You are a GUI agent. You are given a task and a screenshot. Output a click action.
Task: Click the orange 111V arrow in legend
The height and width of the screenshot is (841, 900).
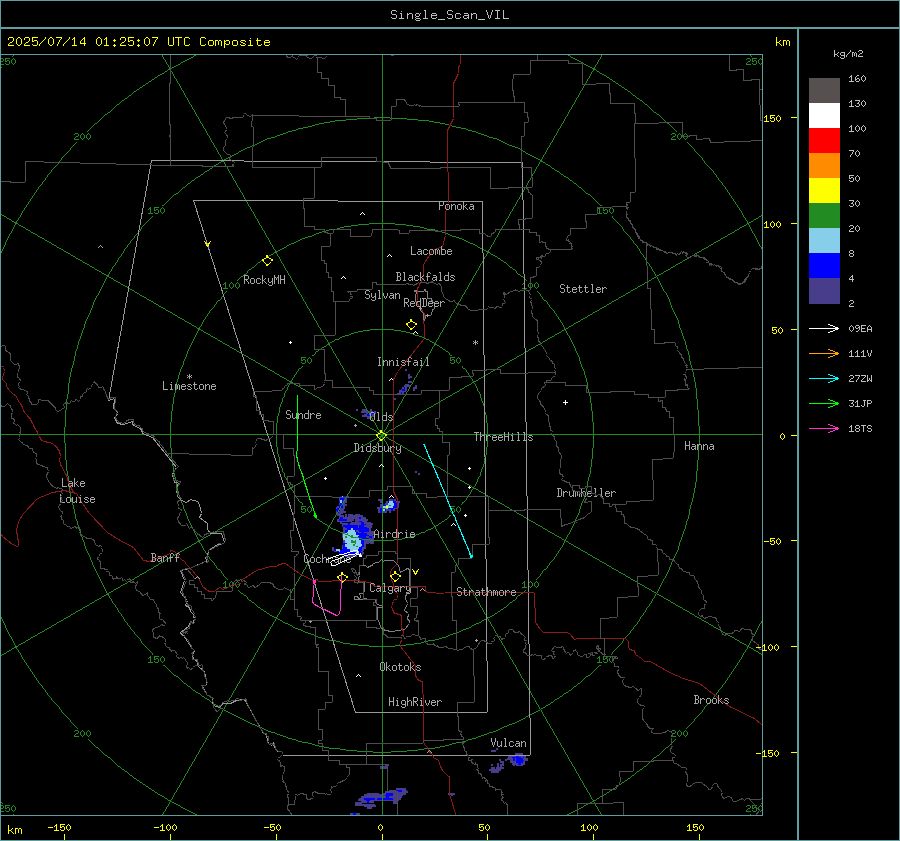824,354
